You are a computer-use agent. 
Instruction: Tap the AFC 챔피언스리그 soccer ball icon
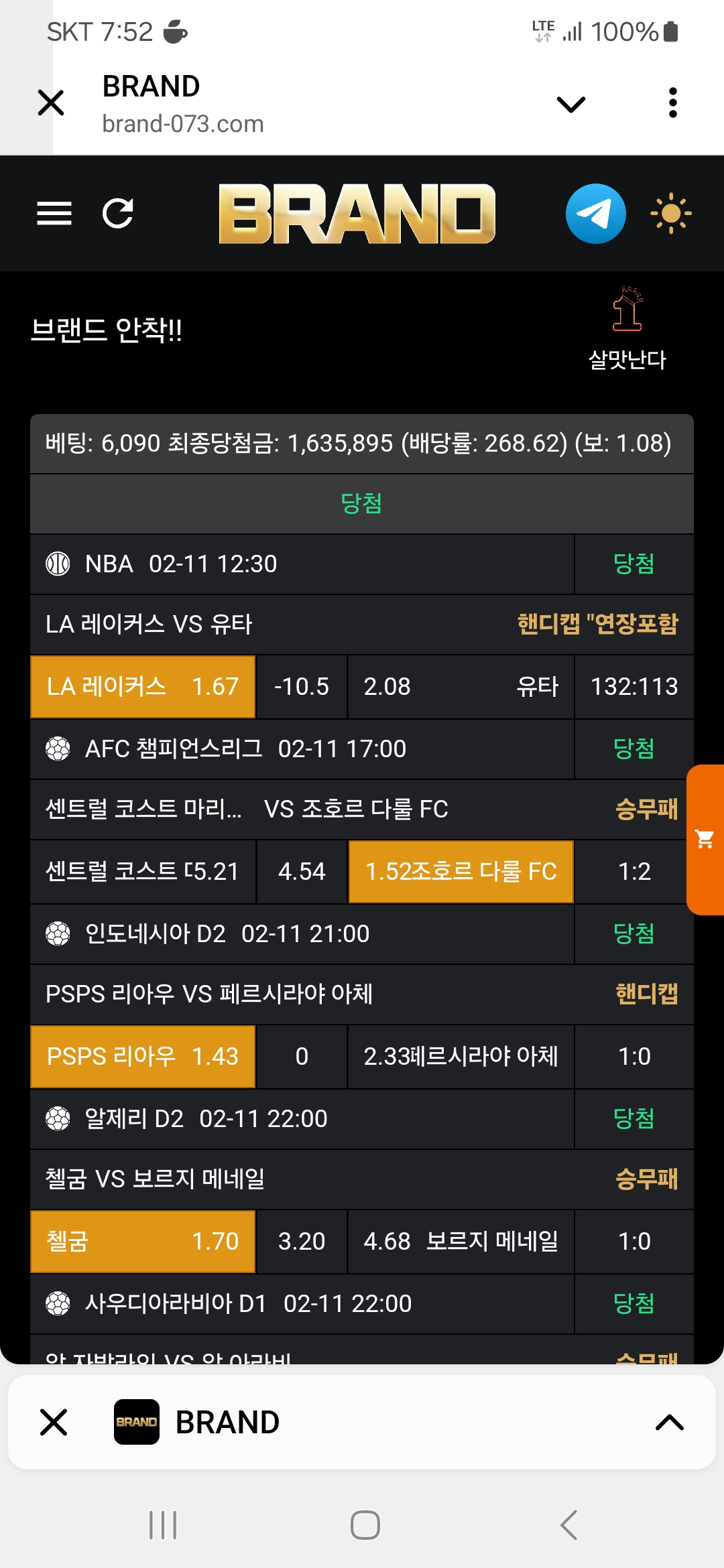[x=58, y=748]
